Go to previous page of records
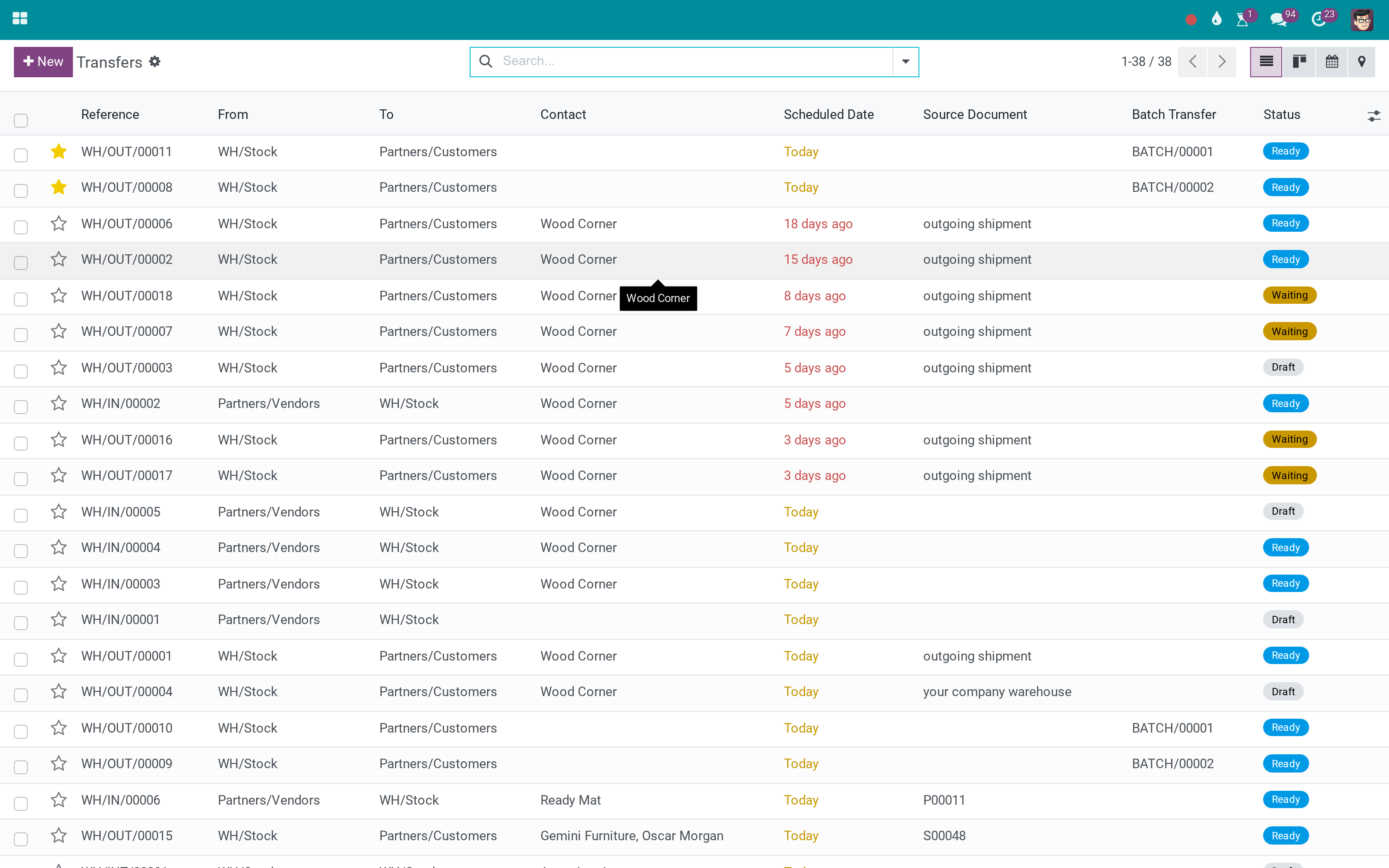 point(1193,62)
